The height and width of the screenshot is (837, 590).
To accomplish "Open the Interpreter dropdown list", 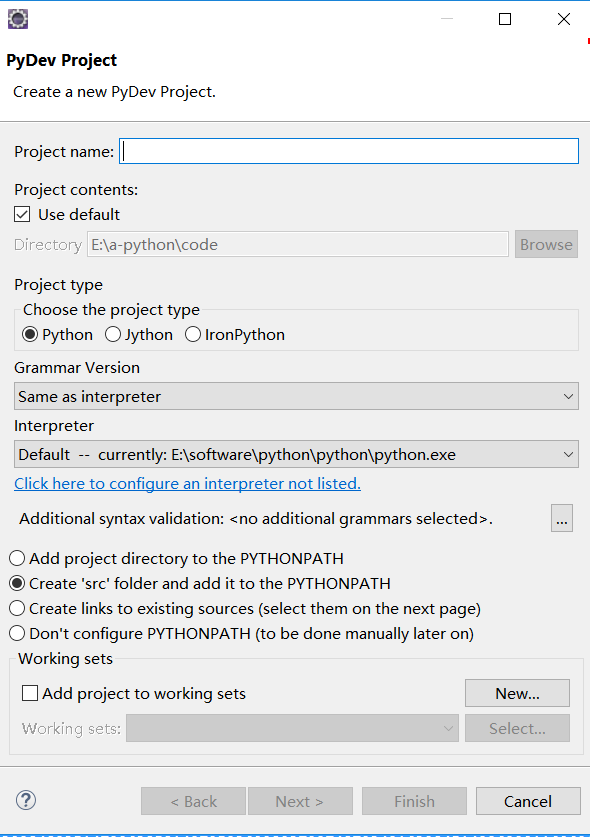I will tap(296, 454).
